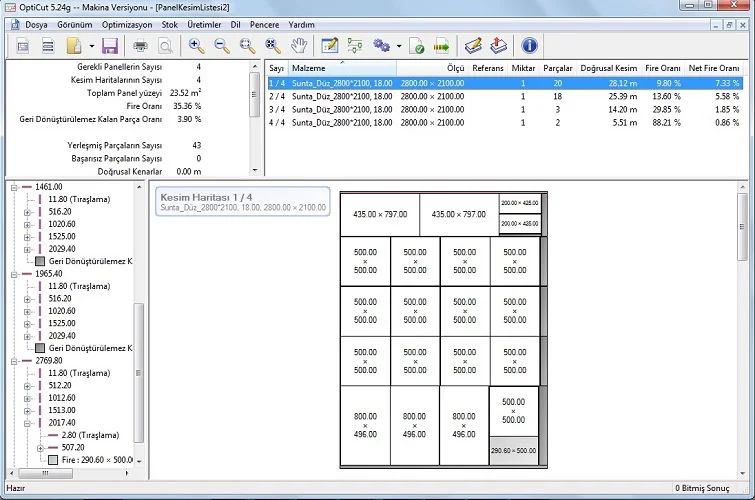Collapse the 2017.40 tree node
The width and height of the screenshot is (755, 500).
point(28,423)
